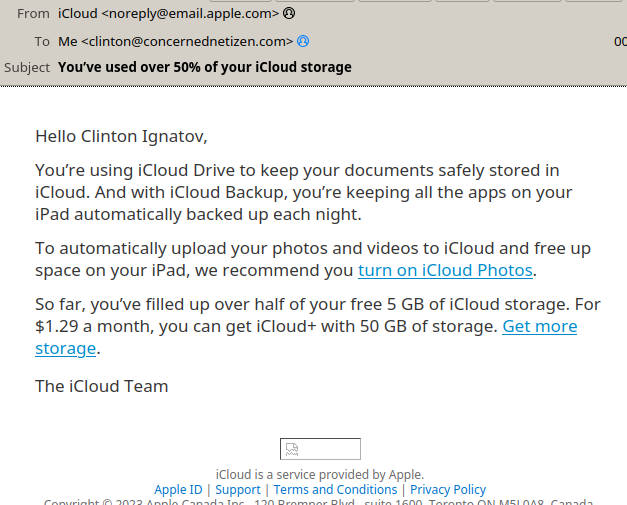Click the signature 'The iCloud Team'
Image resolution: width=627 pixels, height=505 pixels.
(x=102, y=386)
